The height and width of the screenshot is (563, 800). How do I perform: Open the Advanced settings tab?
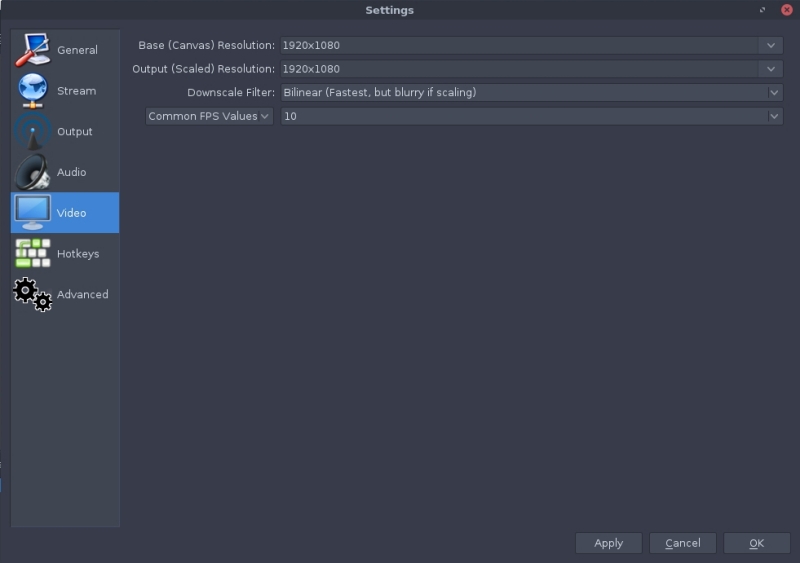[x=82, y=295]
